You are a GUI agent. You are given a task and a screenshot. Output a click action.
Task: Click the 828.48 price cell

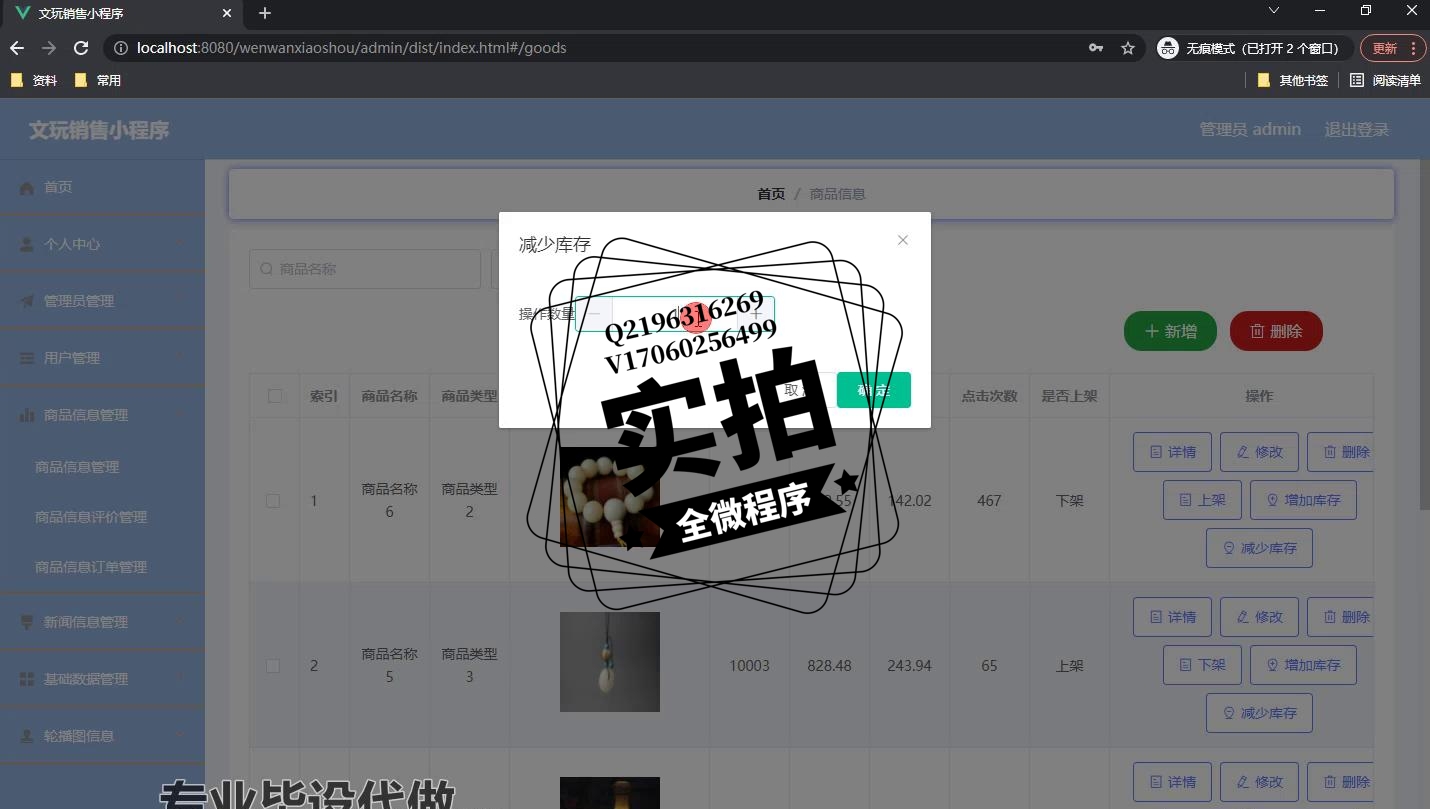coord(829,666)
